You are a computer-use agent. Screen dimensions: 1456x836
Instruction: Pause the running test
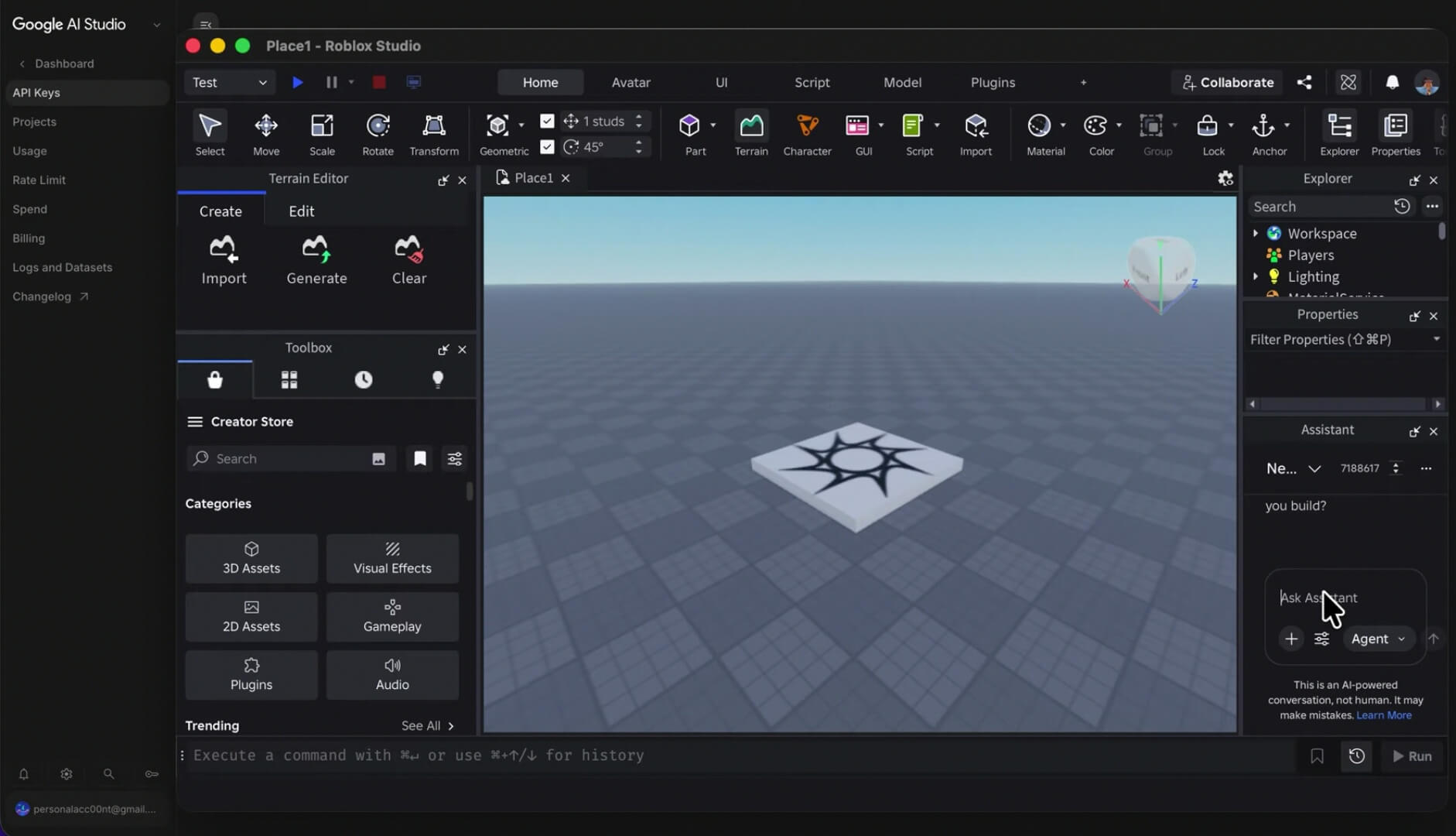tap(331, 82)
